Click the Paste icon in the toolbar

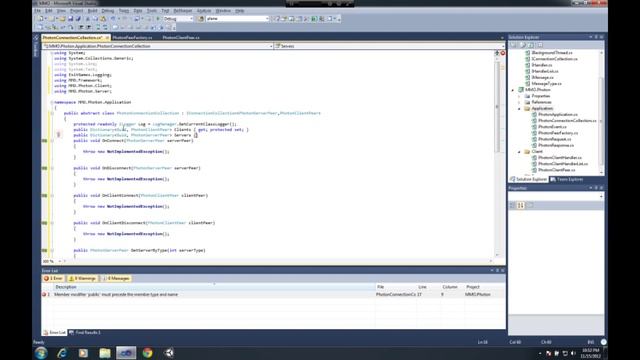click(103, 19)
